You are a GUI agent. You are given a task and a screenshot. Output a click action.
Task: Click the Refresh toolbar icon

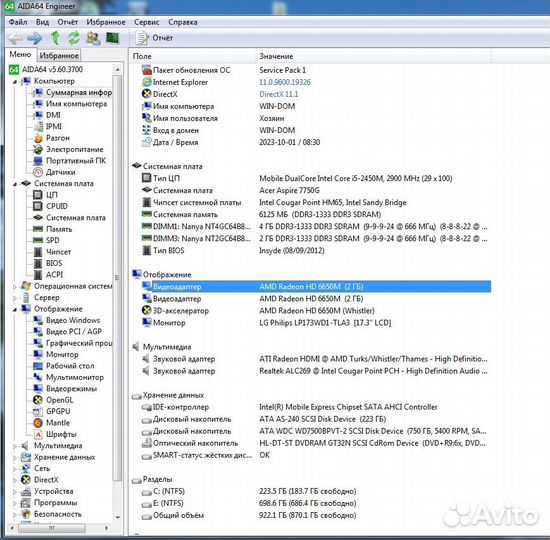(x=74, y=38)
